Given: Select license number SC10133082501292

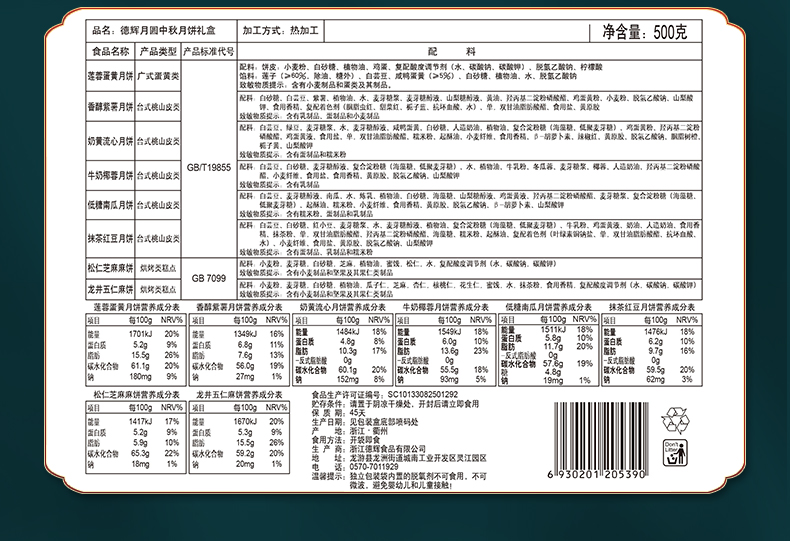Looking at the screenshot, I should [x=423, y=395].
